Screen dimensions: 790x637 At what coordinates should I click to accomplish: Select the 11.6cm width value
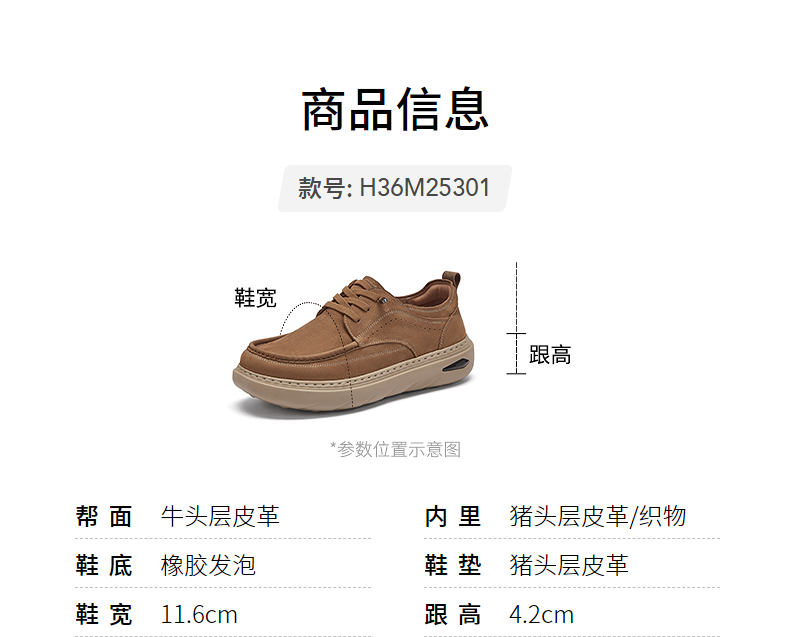199,615
